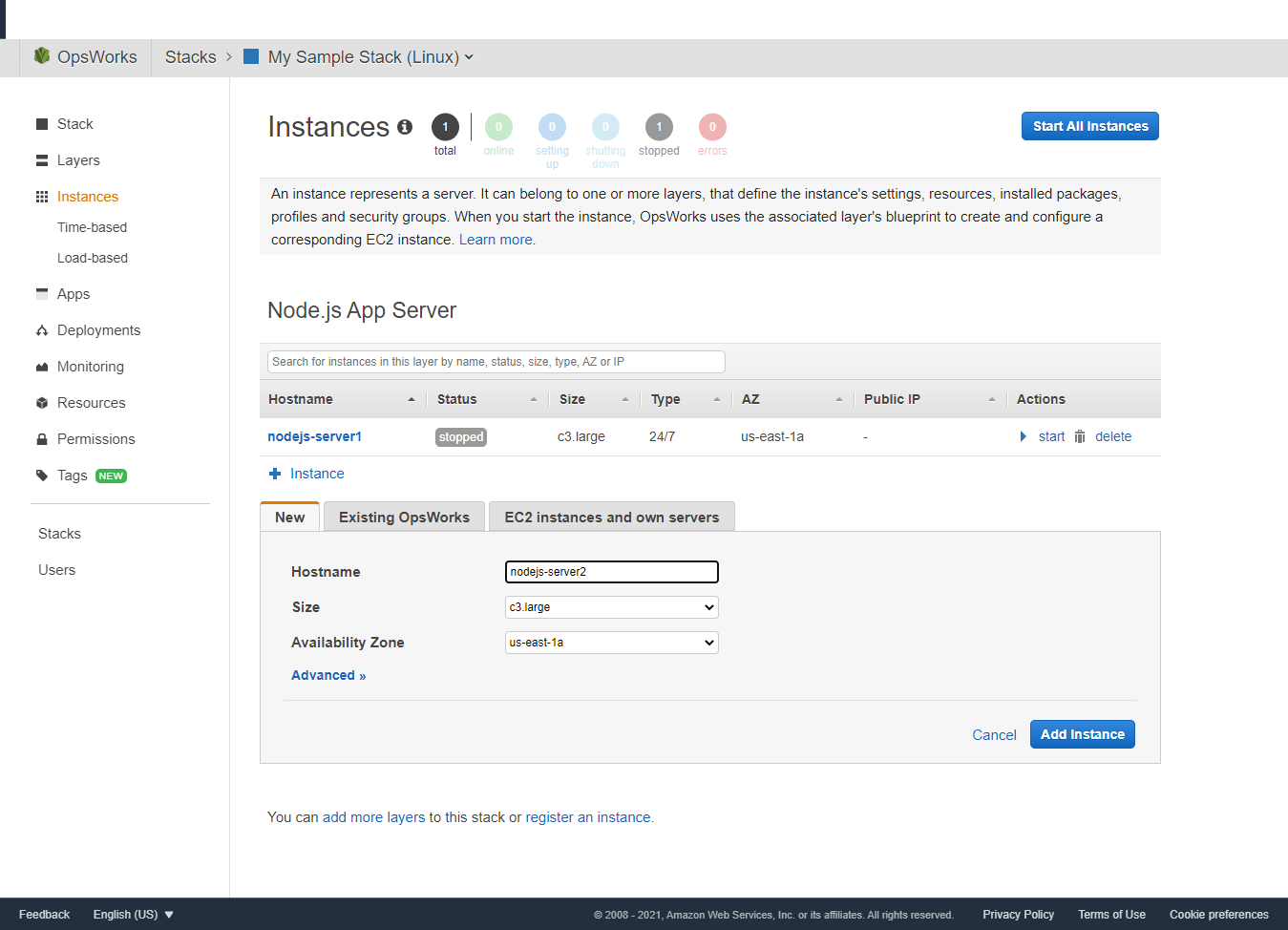The width and height of the screenshot is (1288, 930).
Task: Open the My Sample Stack dropdown
Action: click(370, 57)
